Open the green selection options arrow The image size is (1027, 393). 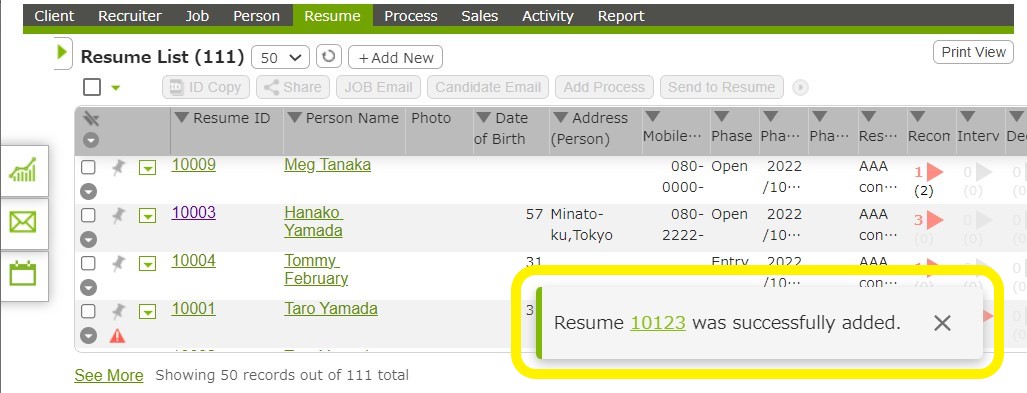pos(116,88)
